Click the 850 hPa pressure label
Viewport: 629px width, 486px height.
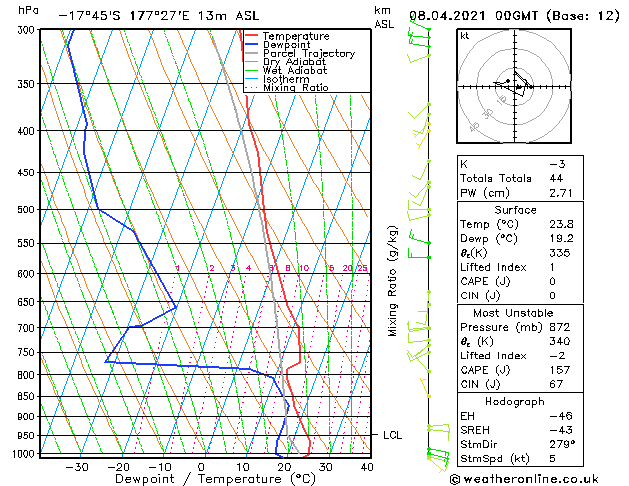pos(28,397)
